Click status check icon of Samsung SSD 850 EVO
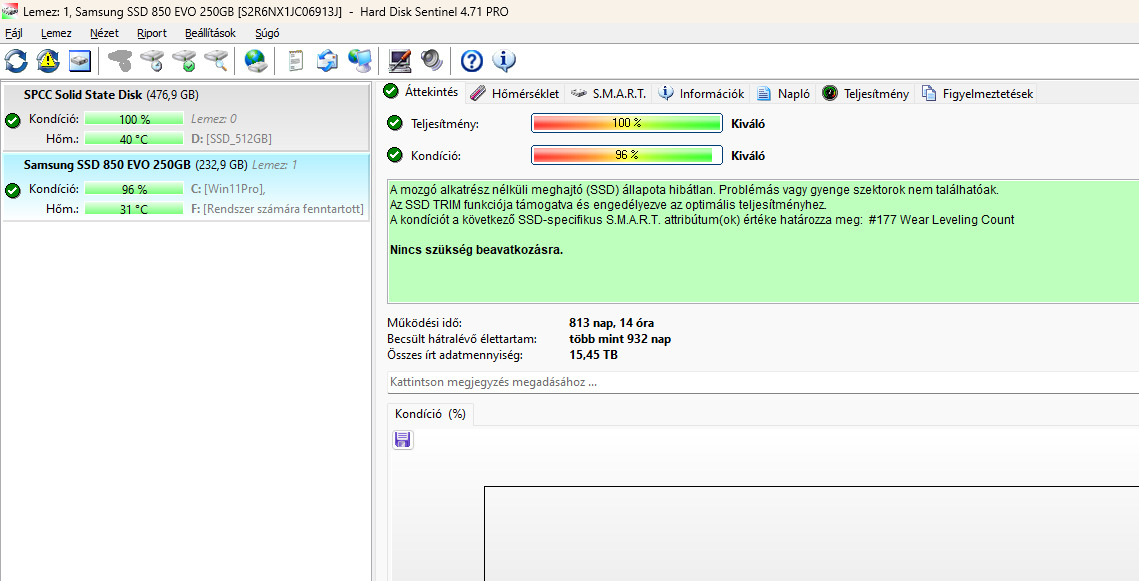The height and width of the screenshot is (581, 1139). click(12, 190)
